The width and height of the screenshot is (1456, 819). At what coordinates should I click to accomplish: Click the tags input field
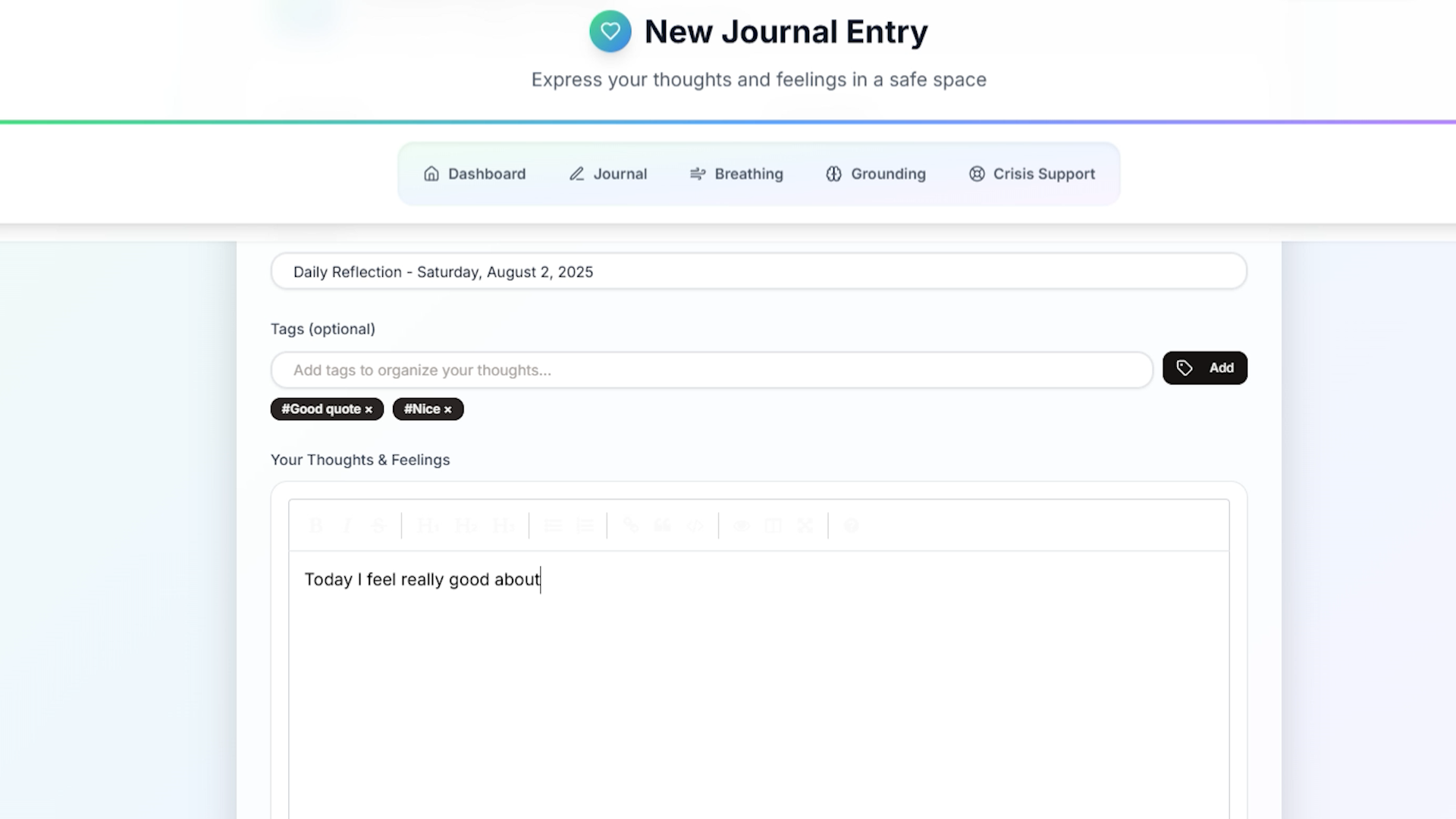(x=711, y=370)
